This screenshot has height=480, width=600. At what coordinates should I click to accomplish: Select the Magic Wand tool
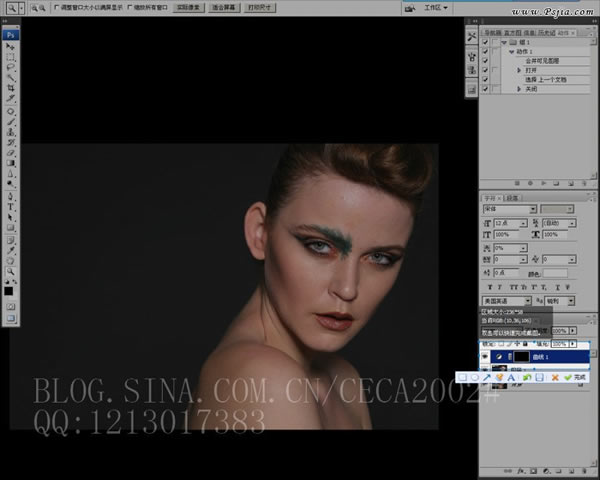click(x=10, y=78)
